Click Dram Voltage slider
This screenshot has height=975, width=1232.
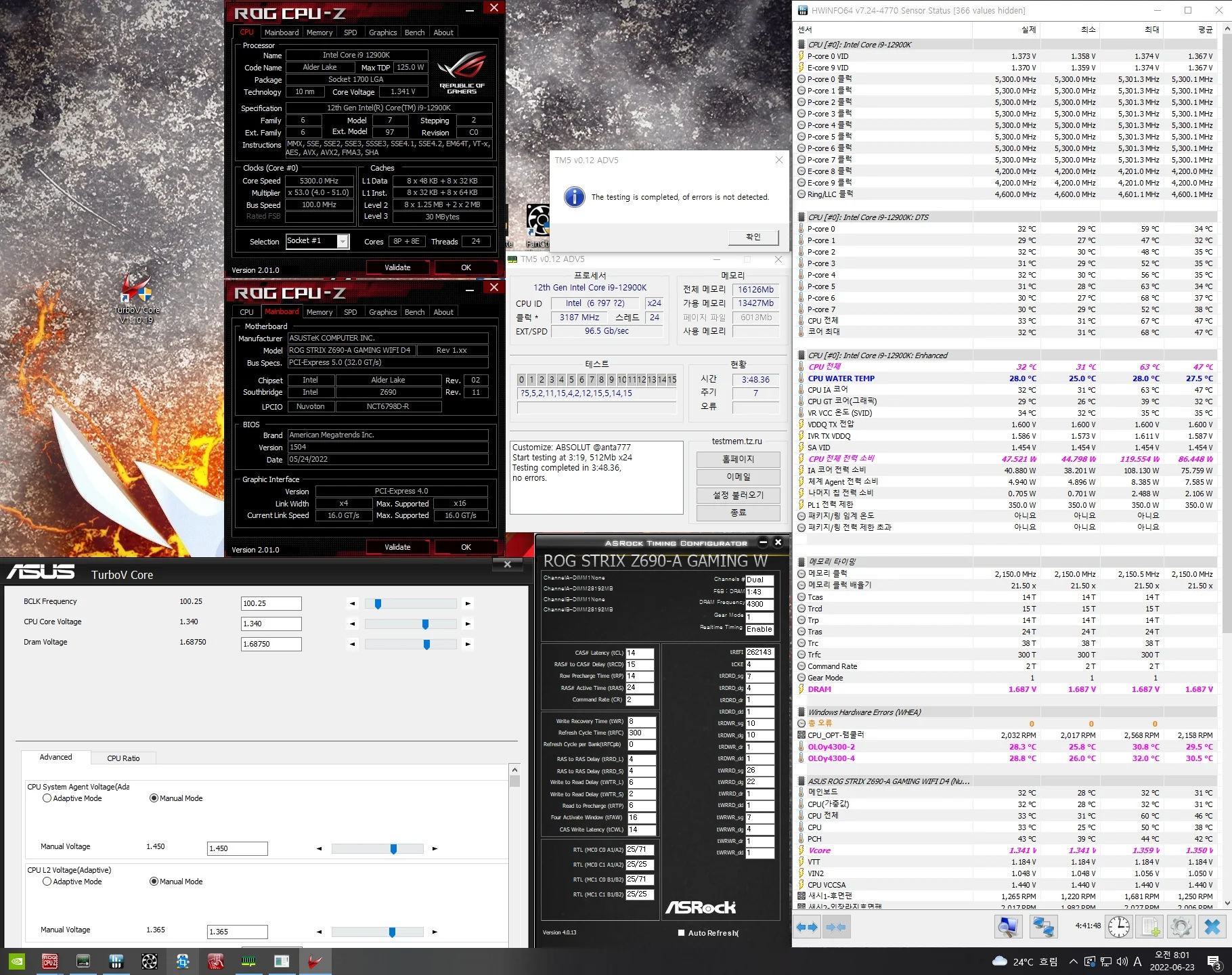(x=410, y=644)
